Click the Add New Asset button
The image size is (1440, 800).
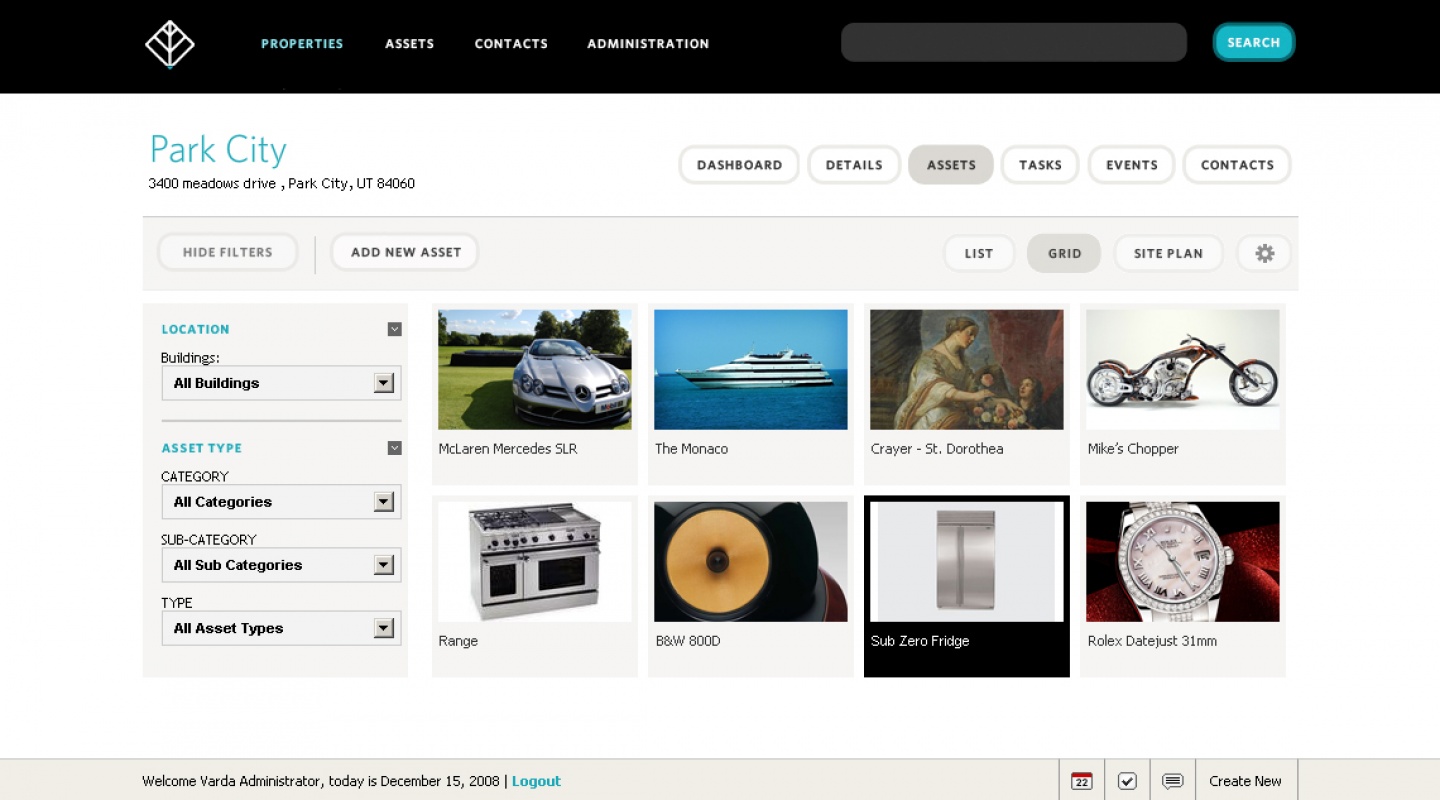point(405,252)
